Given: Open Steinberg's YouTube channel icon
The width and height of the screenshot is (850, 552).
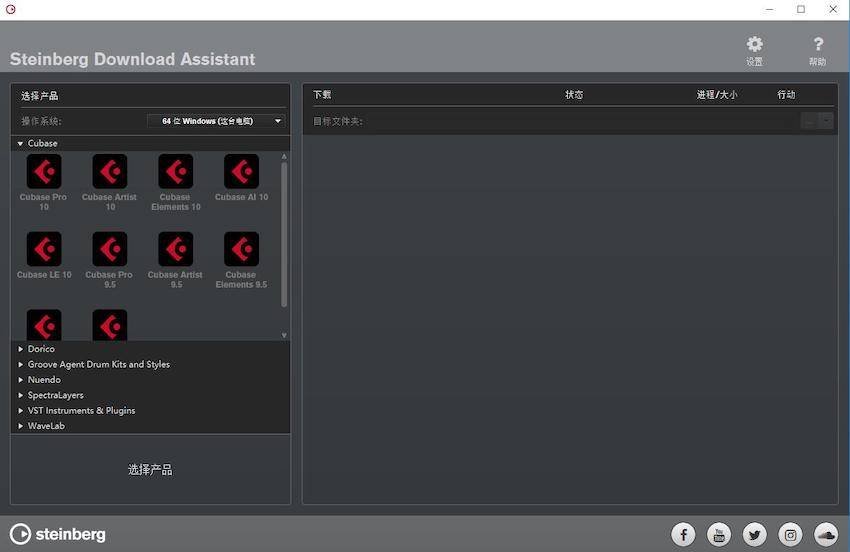Looking at the screenshot, I should coord(719,535).
